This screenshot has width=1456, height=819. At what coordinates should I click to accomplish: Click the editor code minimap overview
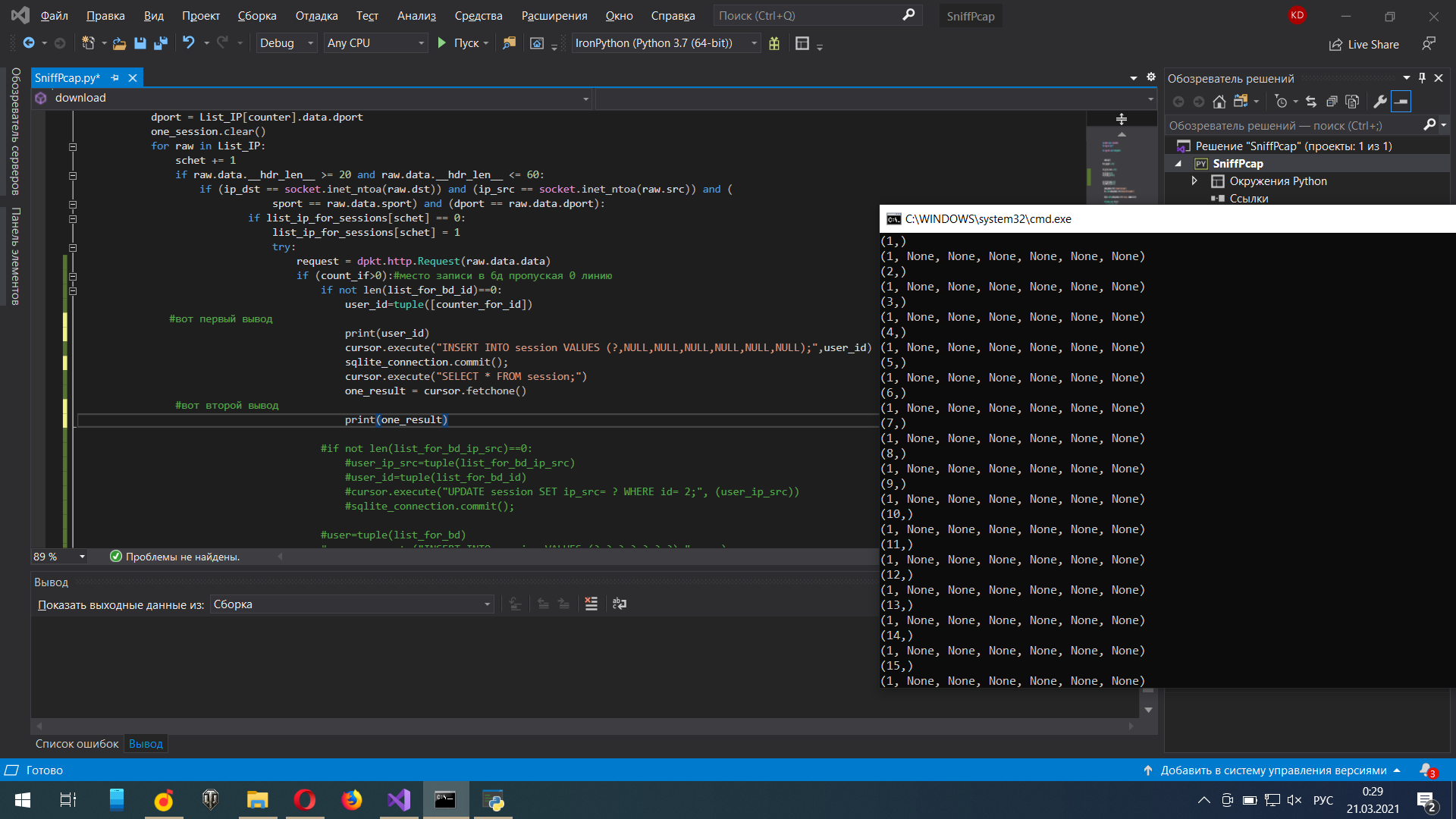[x=1122, y=167]
